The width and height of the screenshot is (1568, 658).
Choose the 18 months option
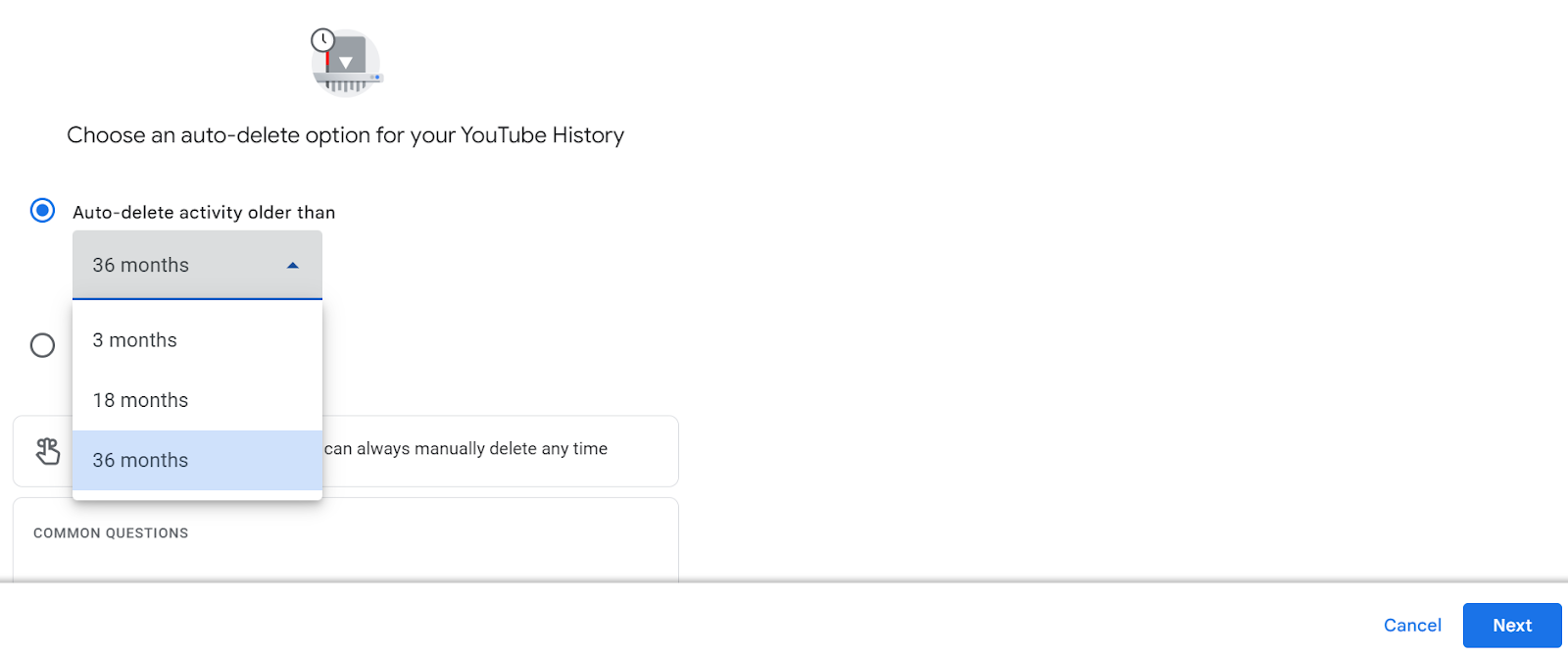(x=140, y=400)
